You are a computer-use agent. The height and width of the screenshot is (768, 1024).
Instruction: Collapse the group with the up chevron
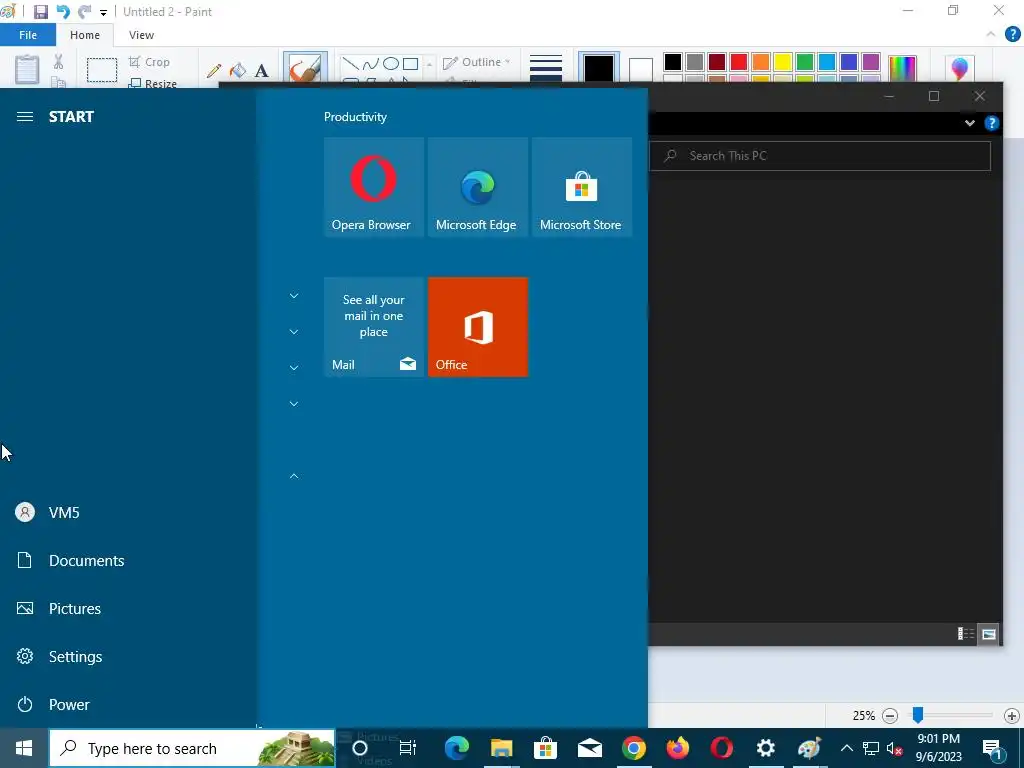(x=294, y=476)
